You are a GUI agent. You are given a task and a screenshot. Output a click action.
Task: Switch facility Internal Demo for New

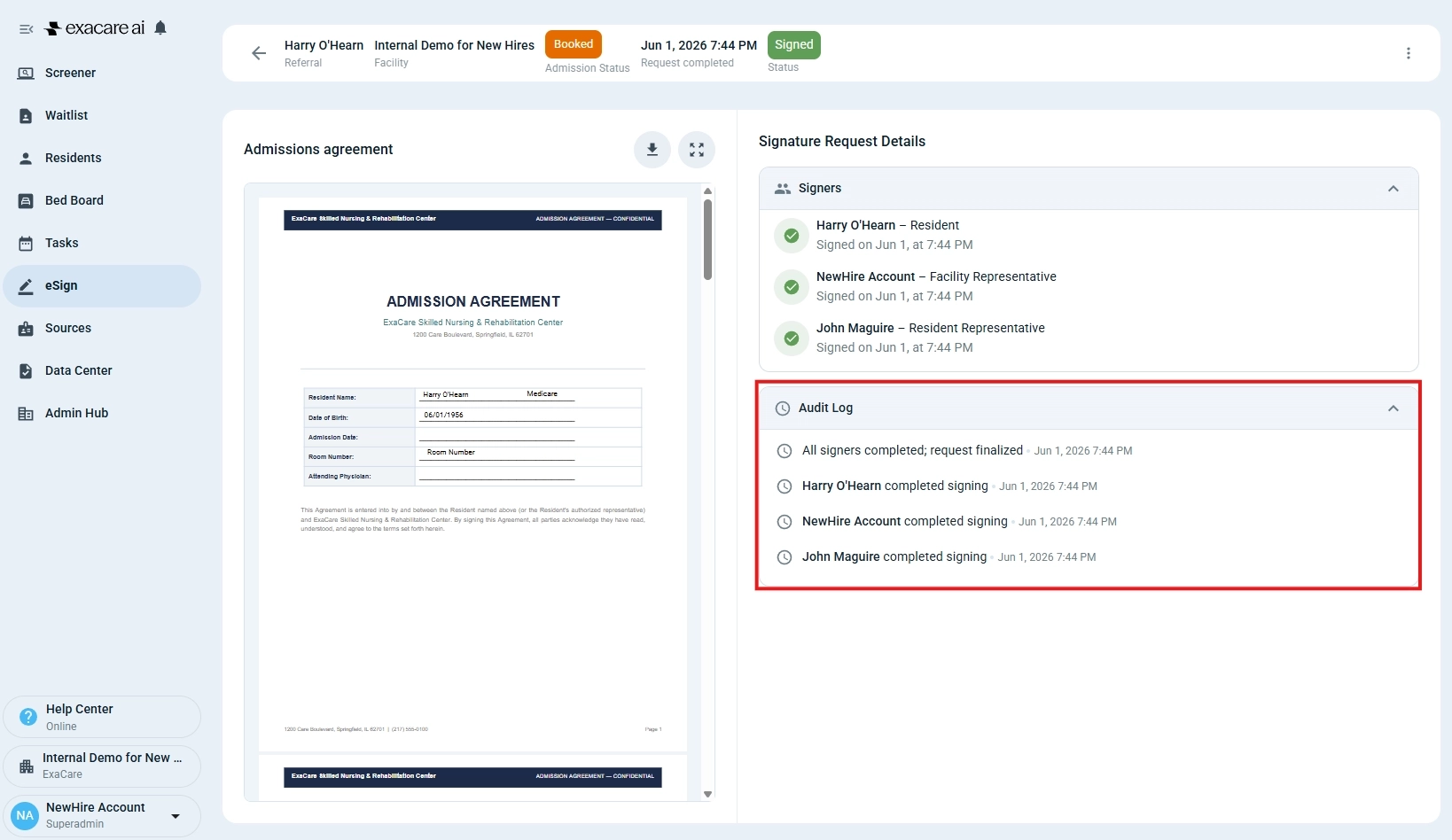click(102, 766)
